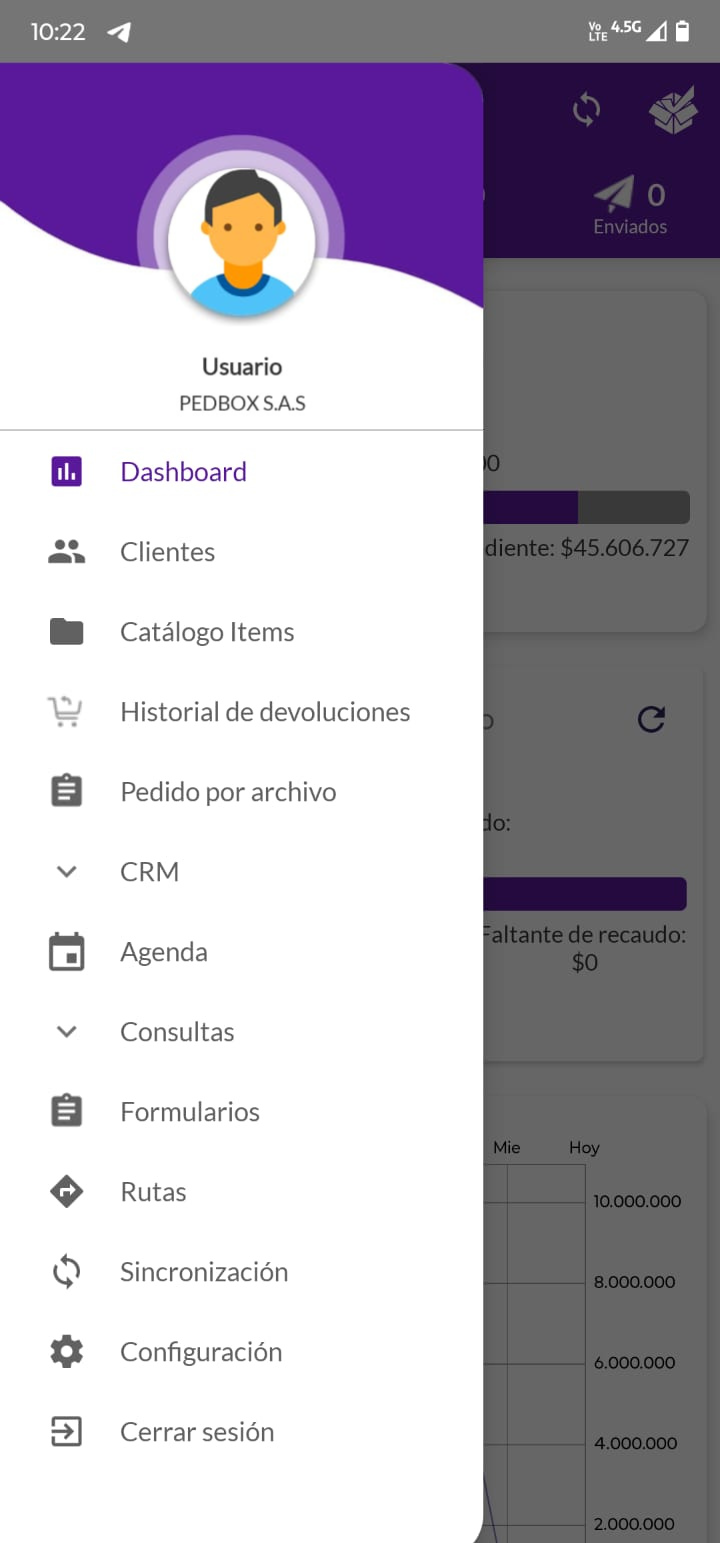Tap the Catálogo Items folder icon
The image size is (720, 1543).
(67, 632)
